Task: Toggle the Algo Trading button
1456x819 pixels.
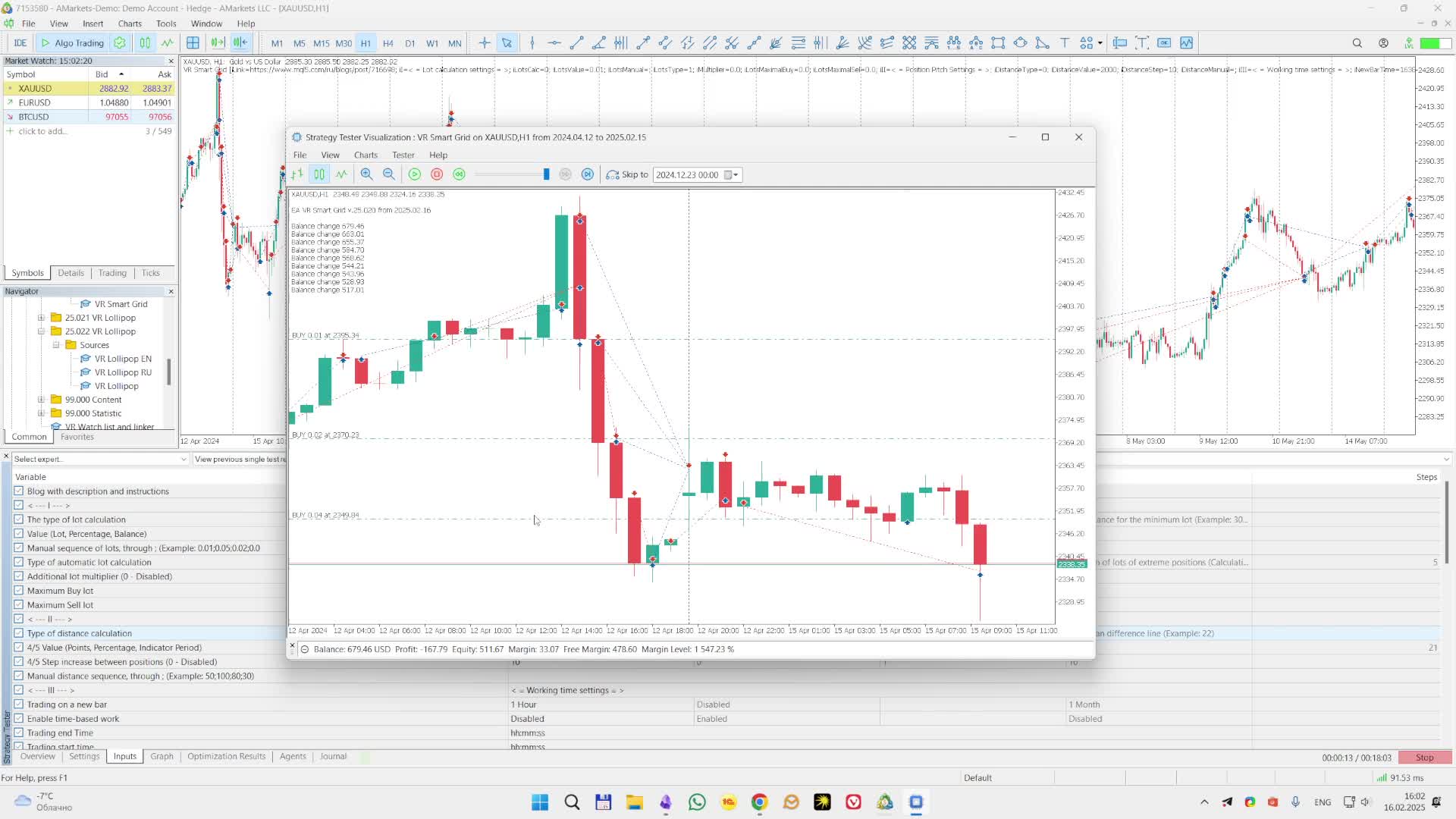Action: 72,43
